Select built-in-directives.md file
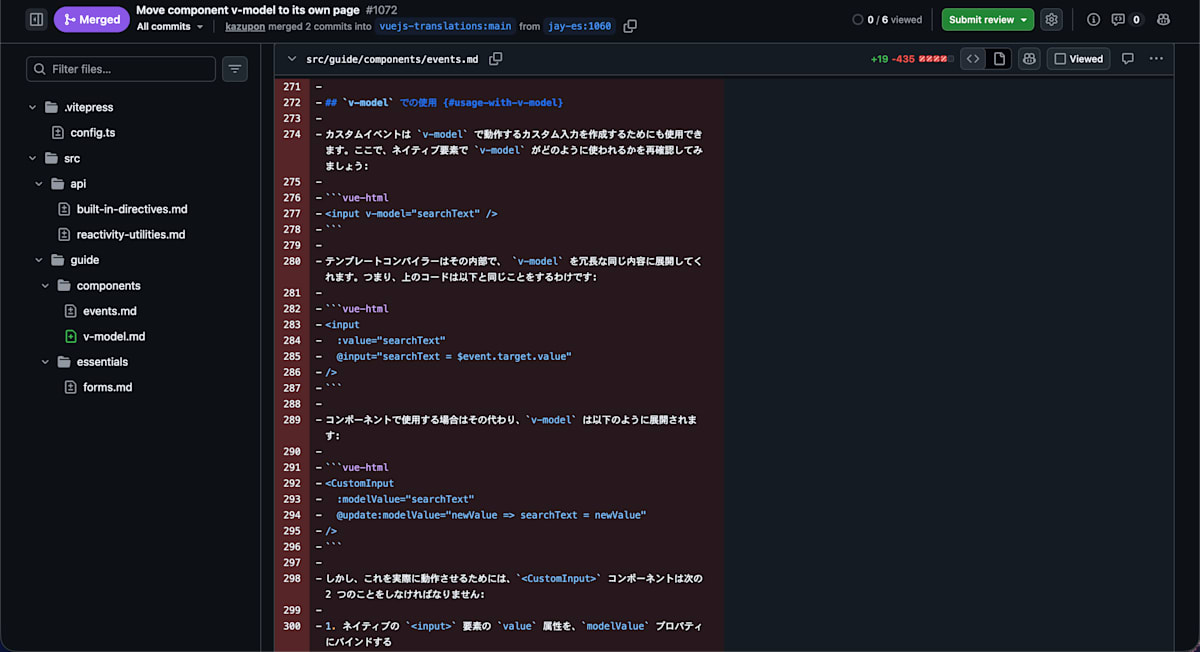This screenshot has width=1200, height=652. coord(131,209)
